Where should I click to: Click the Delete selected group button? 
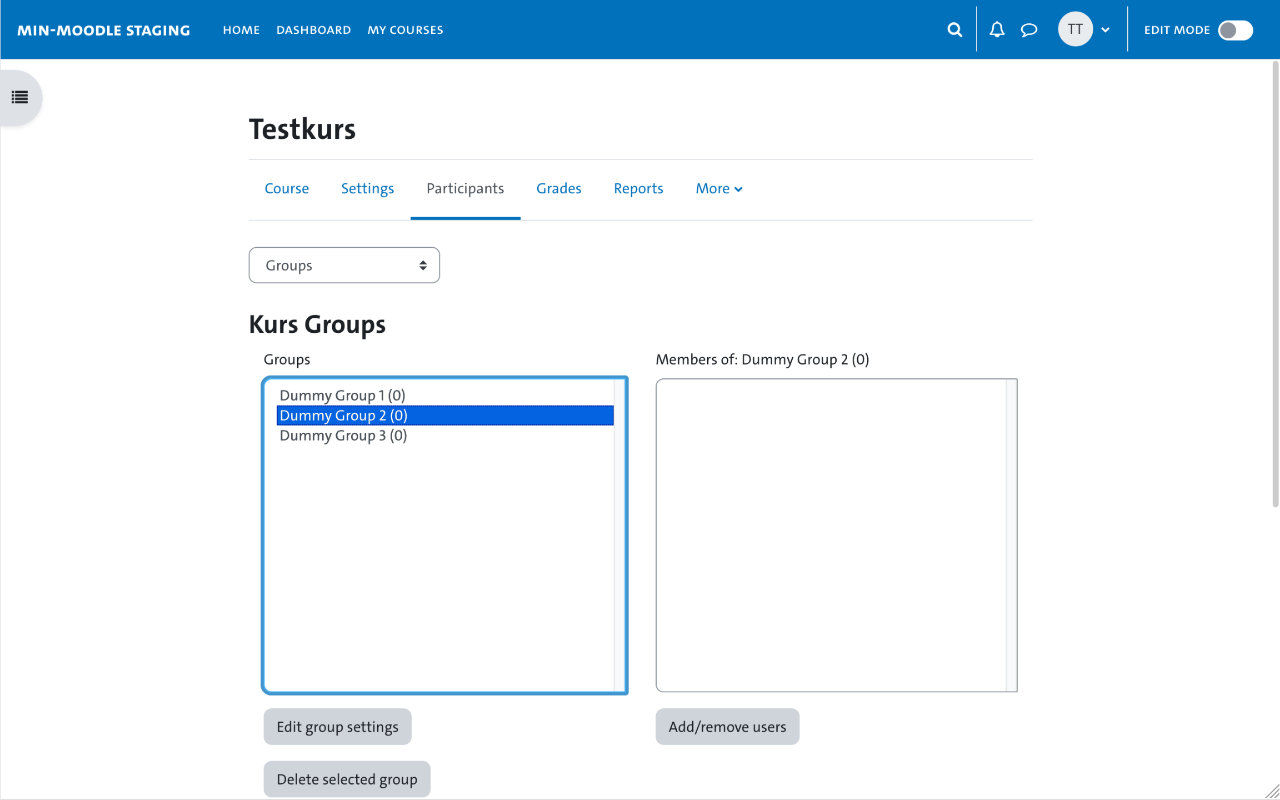point(347,779)
